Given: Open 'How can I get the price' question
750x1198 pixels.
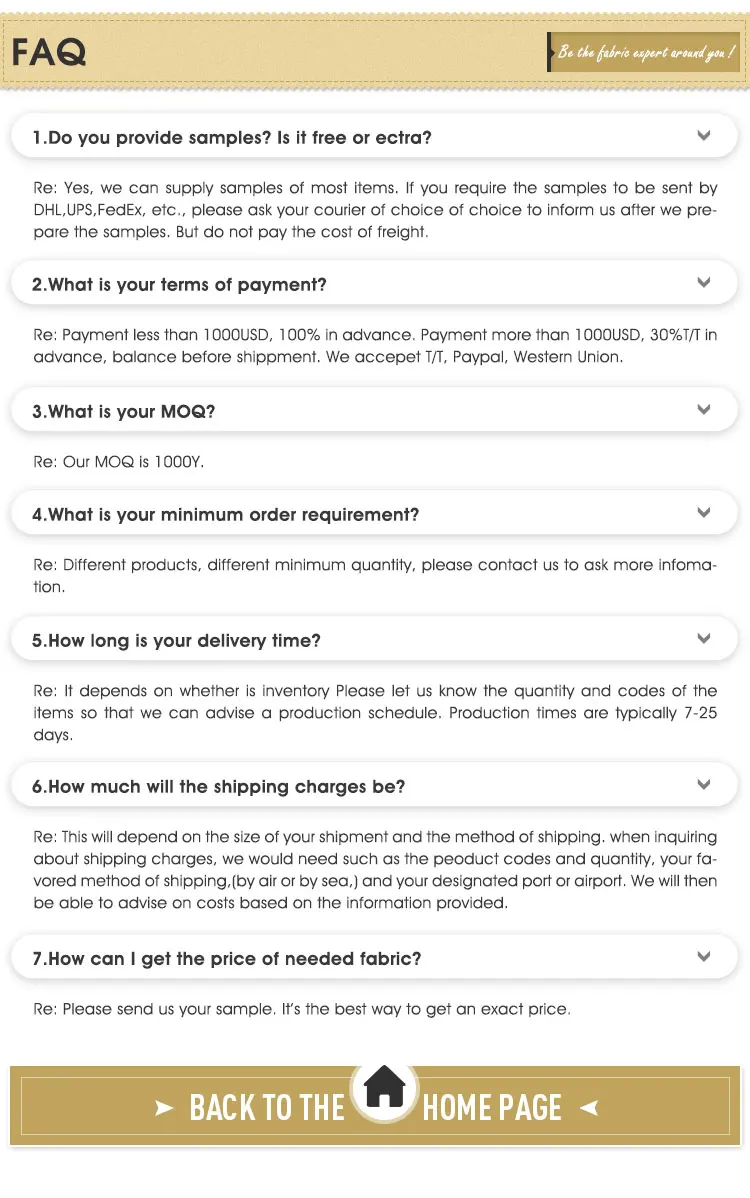Looking at the screenshot, I should point(227,958).
